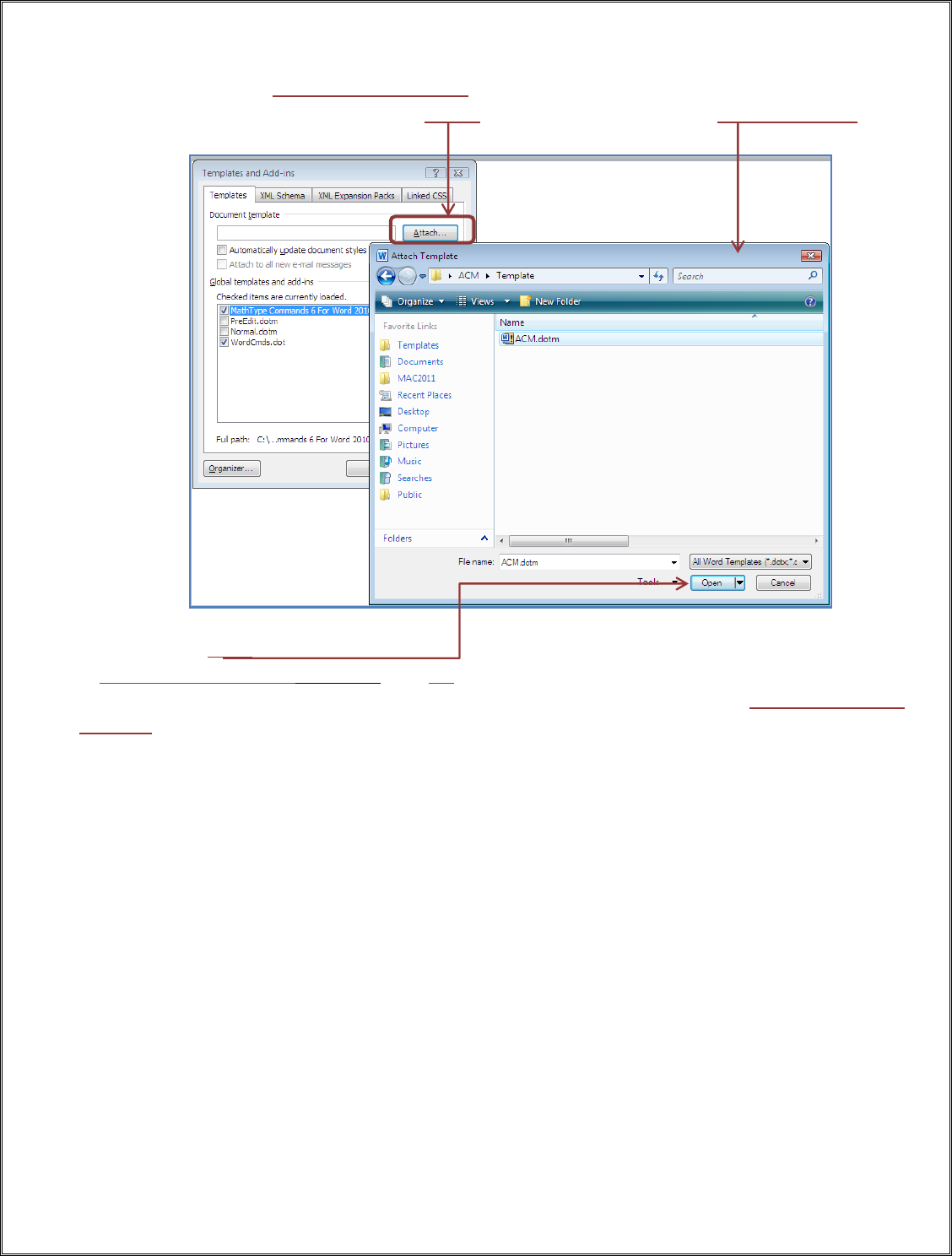
Task: Check the Normal.dotm checkbox
Action: point(224,332)
